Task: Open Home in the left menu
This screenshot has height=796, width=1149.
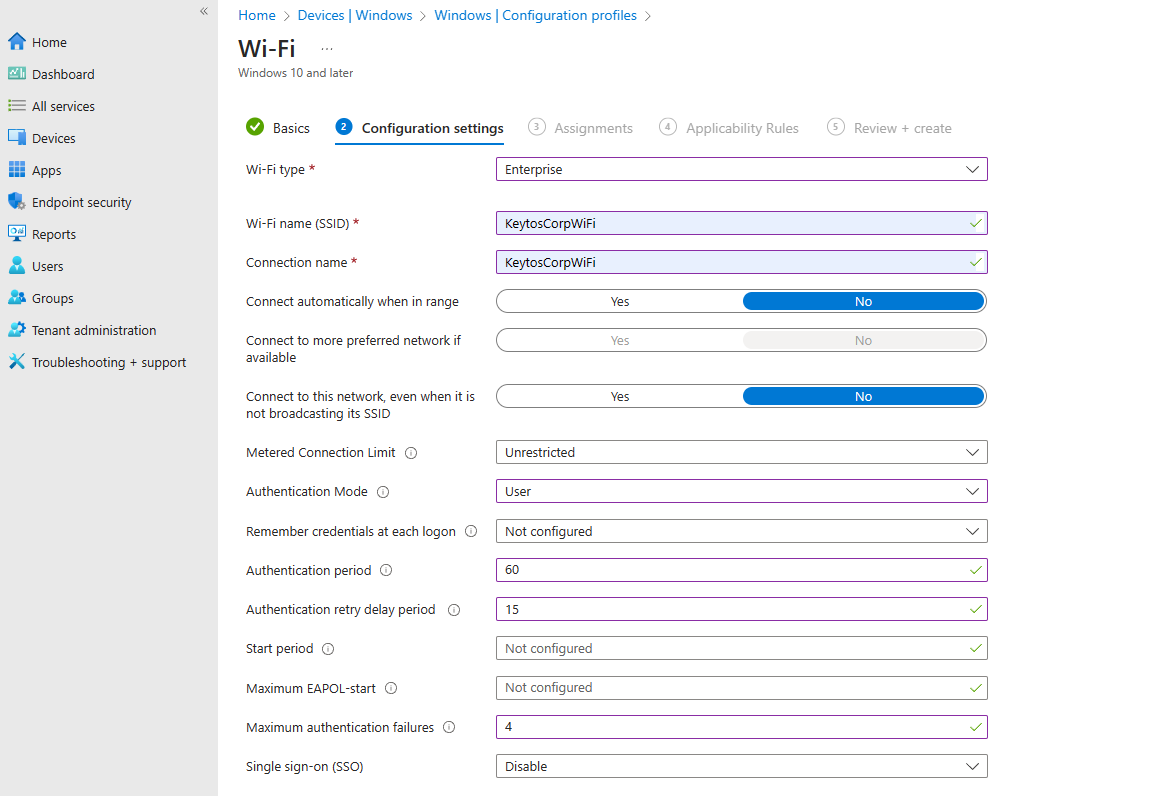Action: point(49,43)
